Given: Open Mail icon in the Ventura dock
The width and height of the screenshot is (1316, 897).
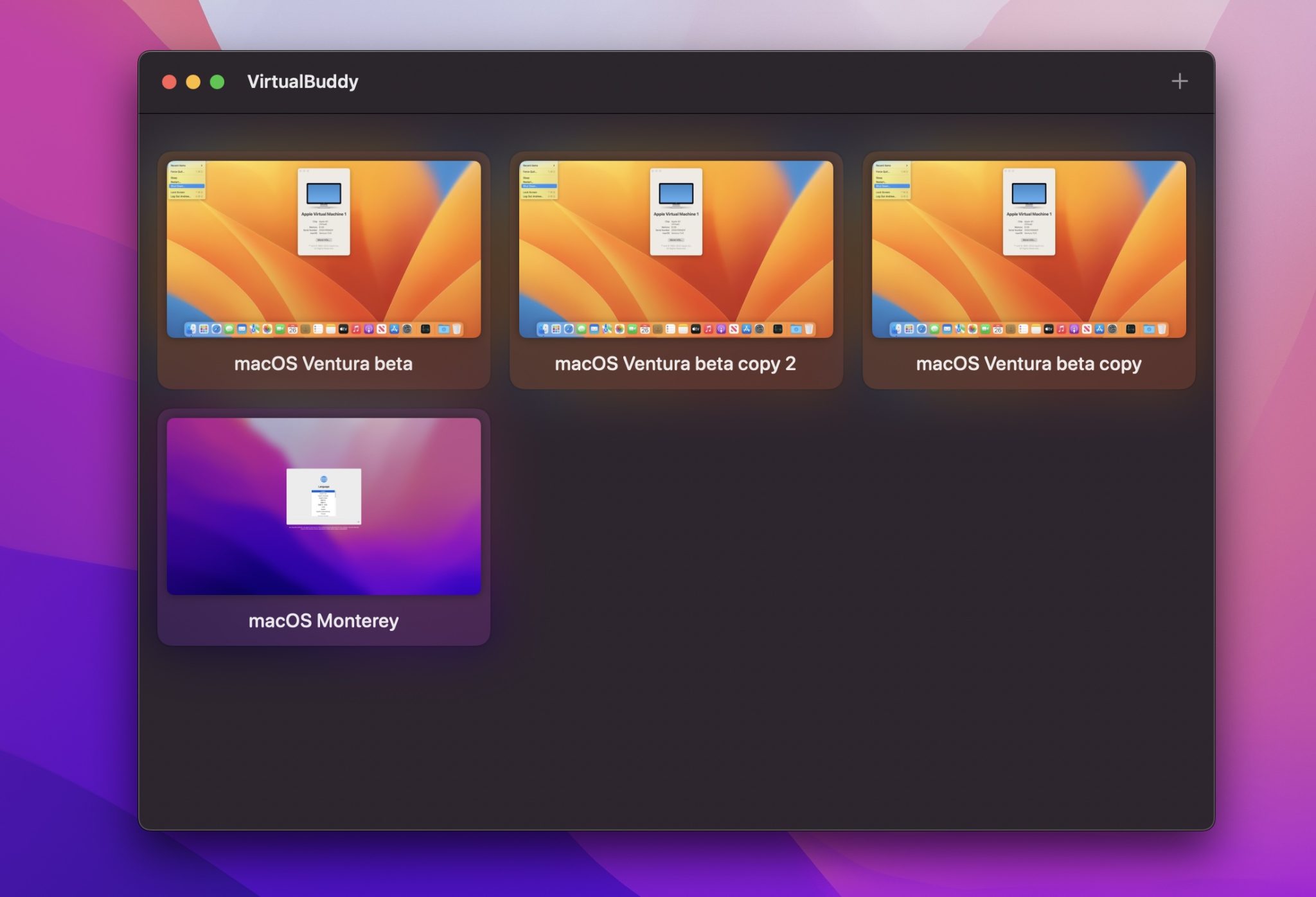Looking at the screenshot, I should tap(241, 329).
